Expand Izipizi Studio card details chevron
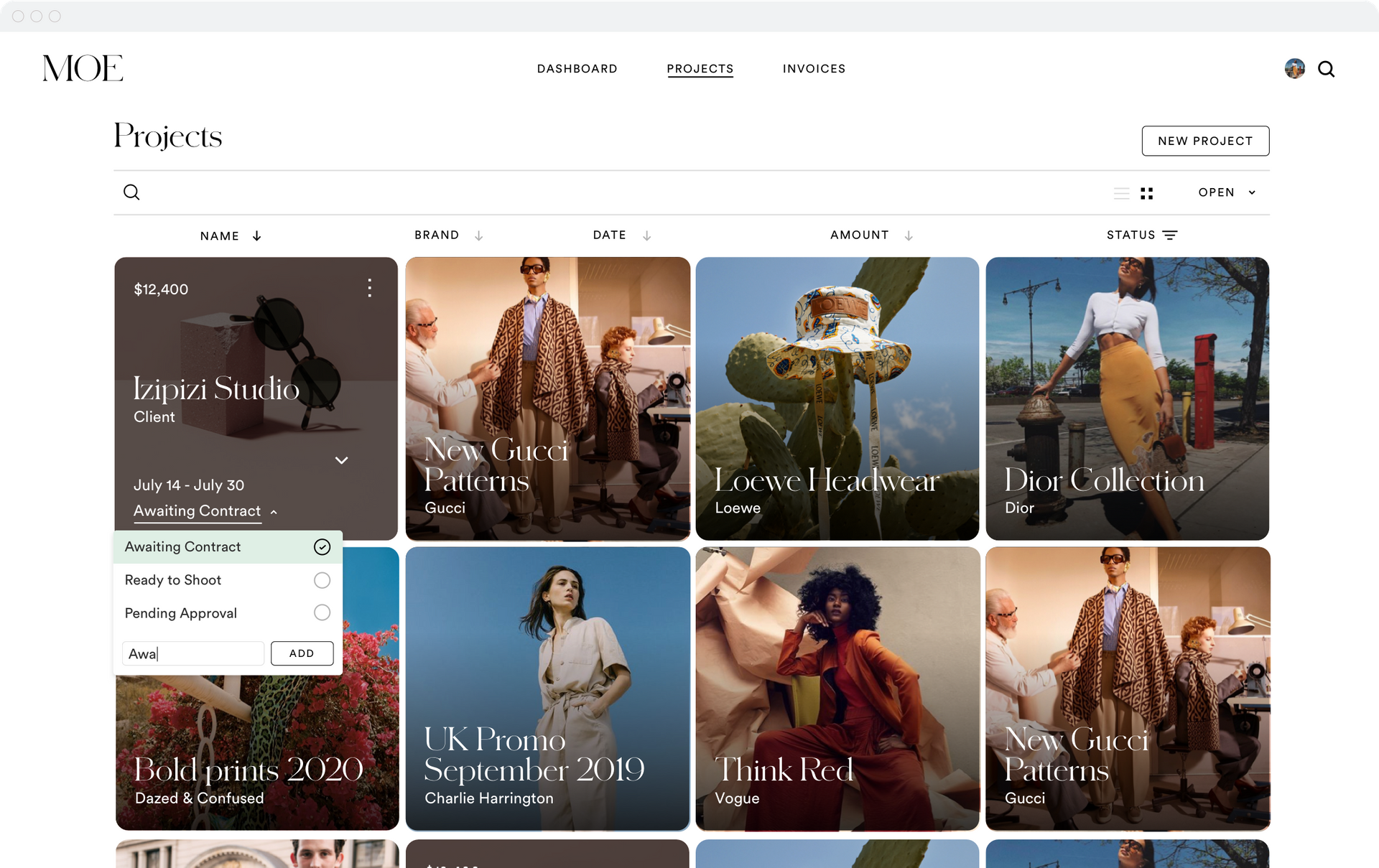Image resolution: width=1379 pixels, height=868 pixels. tap(342, 460)
